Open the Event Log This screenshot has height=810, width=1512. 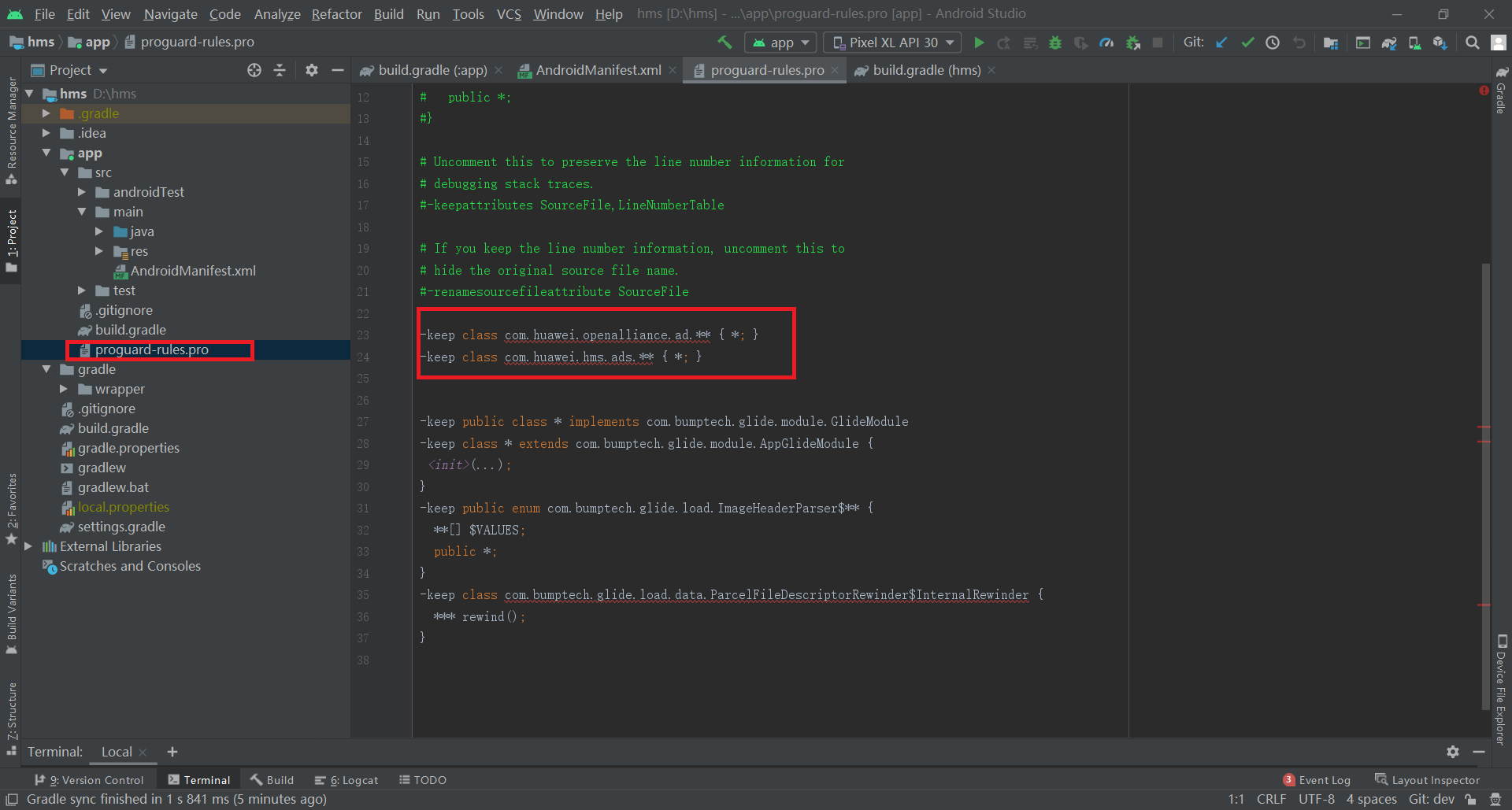click(1317, 780)
